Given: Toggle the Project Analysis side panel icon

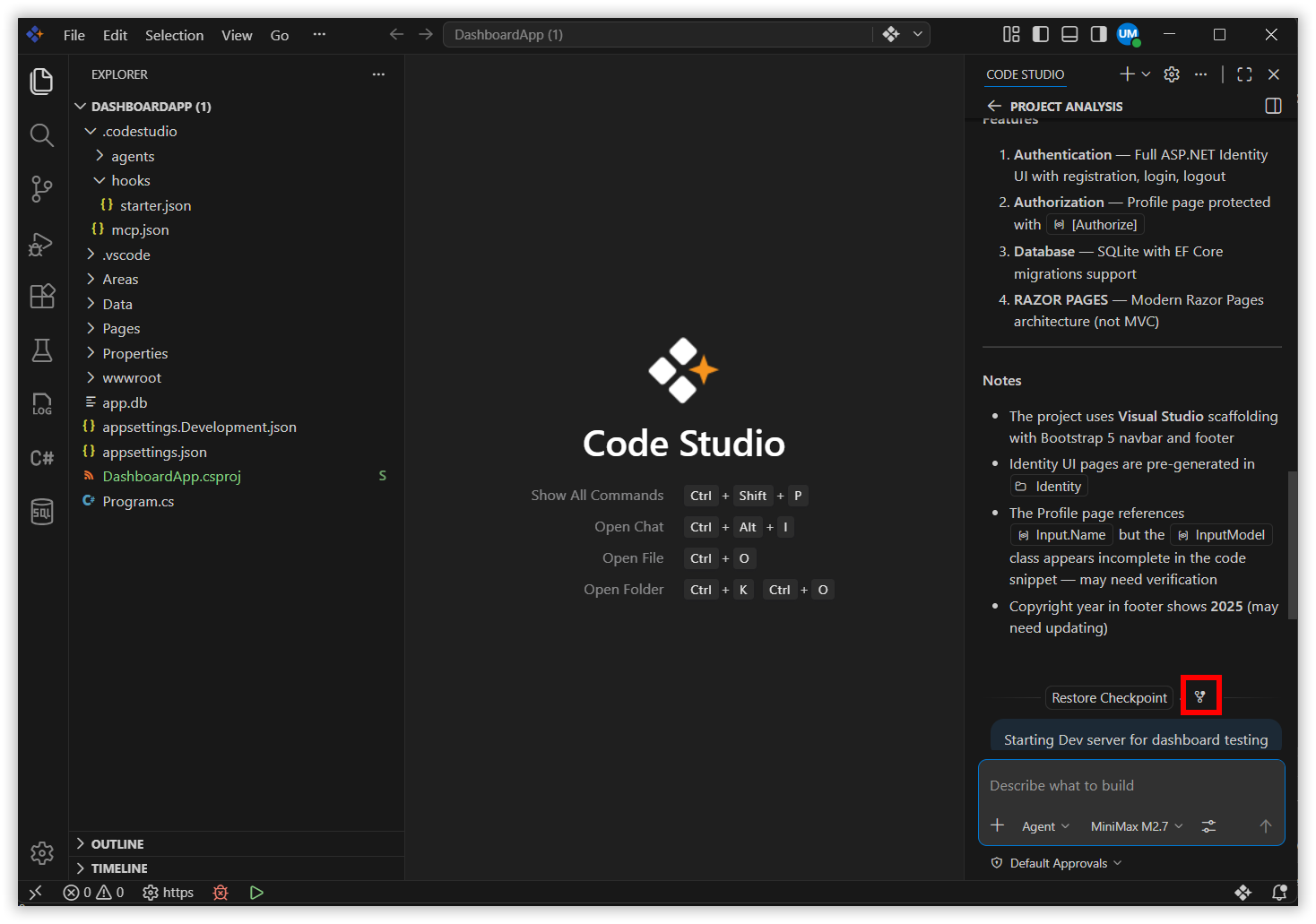Looking at the screenshot, I should [1273, 106].
